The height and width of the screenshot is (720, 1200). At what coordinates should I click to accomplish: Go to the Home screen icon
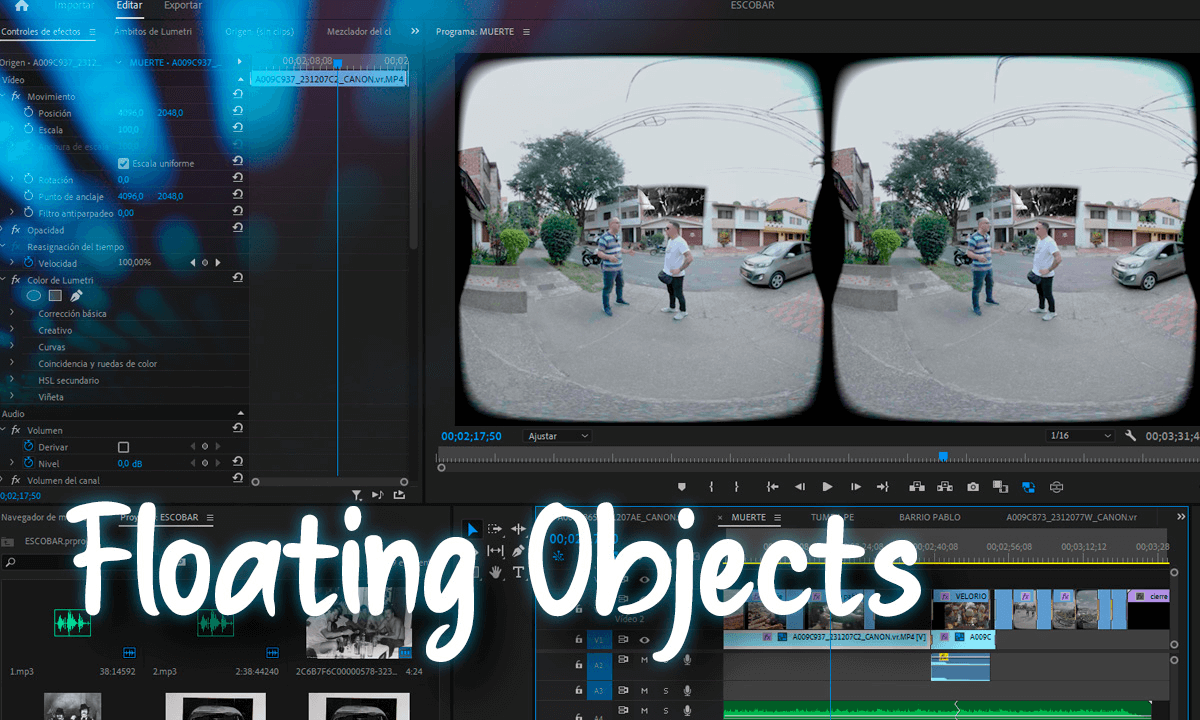coord(21,5)
